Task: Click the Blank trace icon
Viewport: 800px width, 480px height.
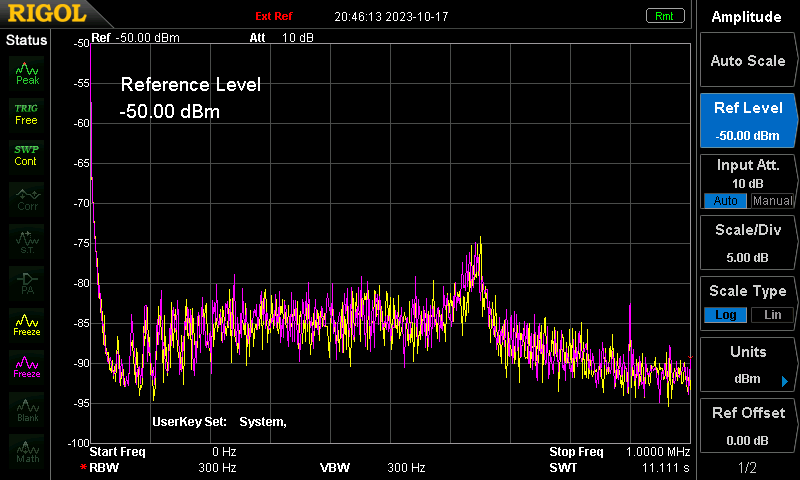Action: pos(27,410)
